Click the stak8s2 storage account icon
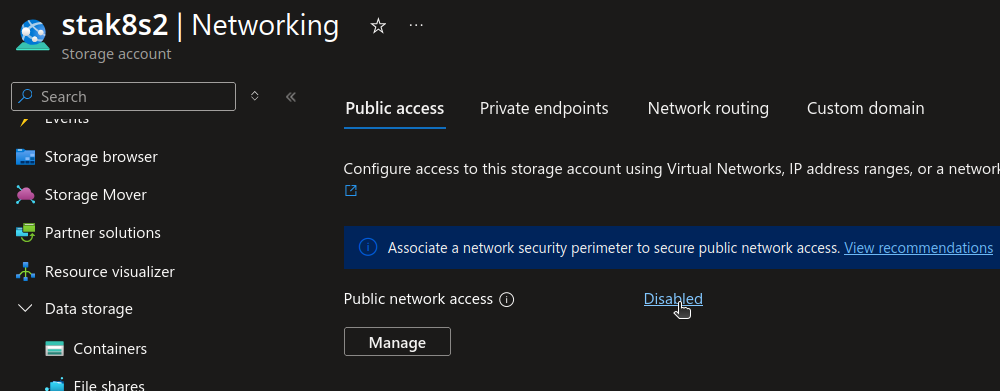The width and height of the screenshot is (1000, 391). coord(33,34)
